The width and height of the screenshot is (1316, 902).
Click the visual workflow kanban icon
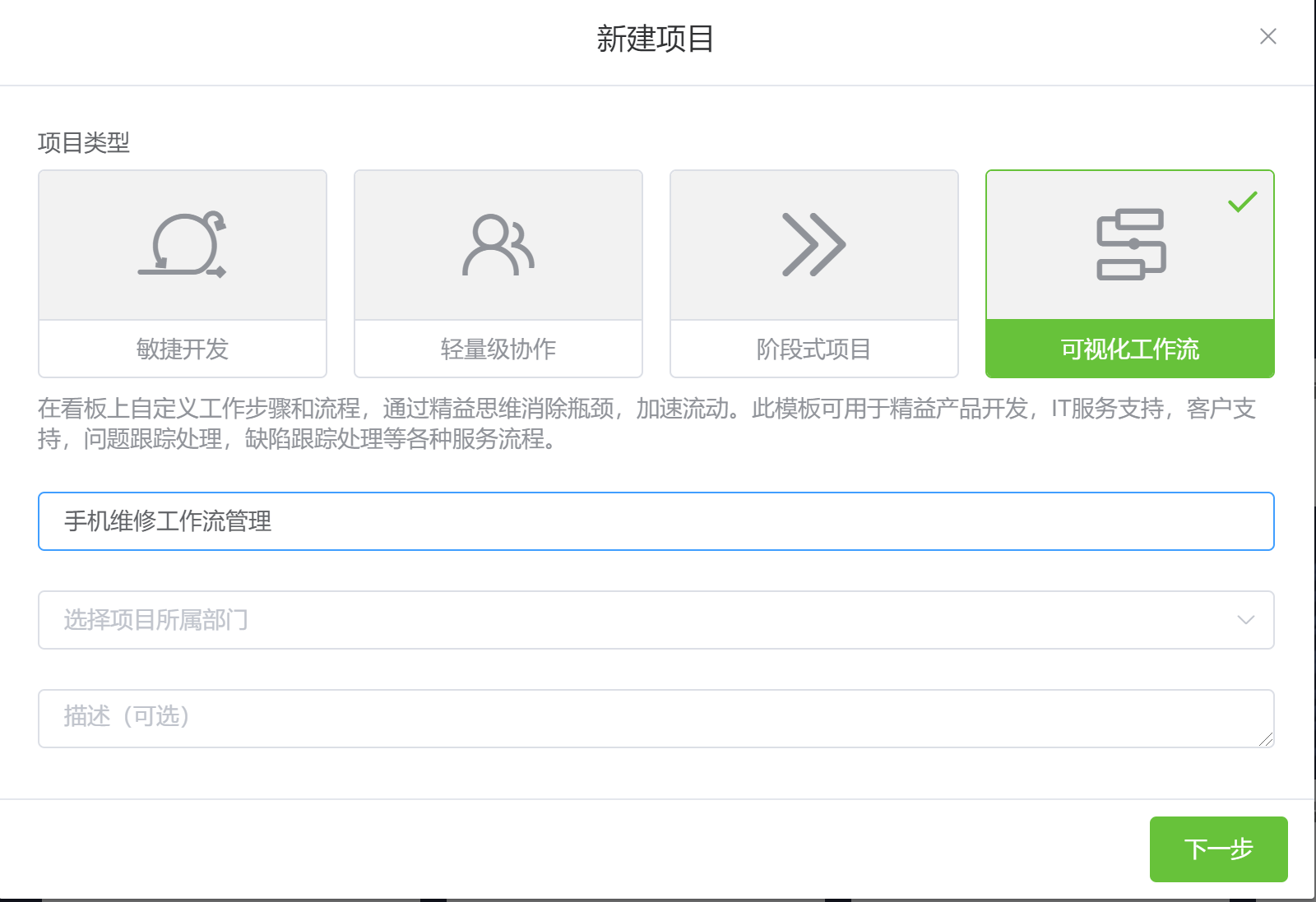click(1130, 244)
